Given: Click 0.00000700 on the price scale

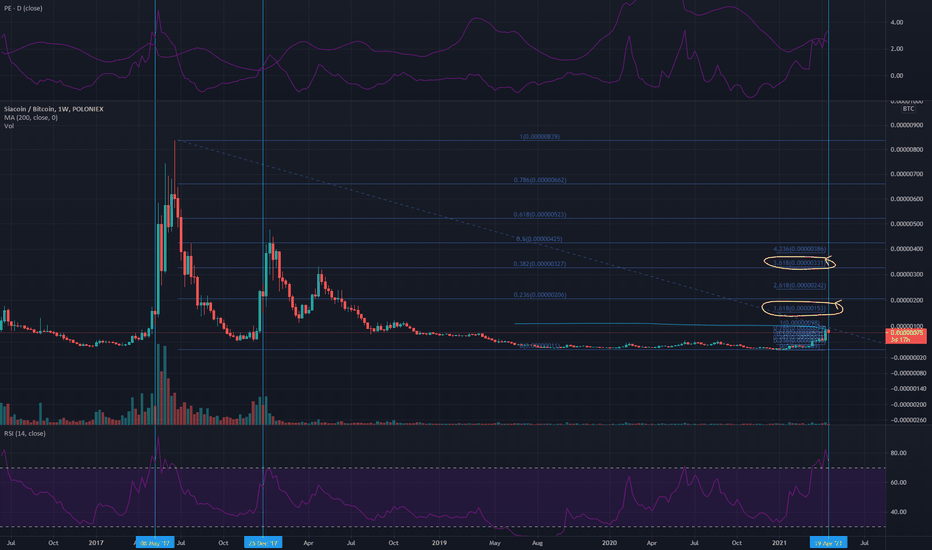Looking at the screenshot, I should coord(906,174).
